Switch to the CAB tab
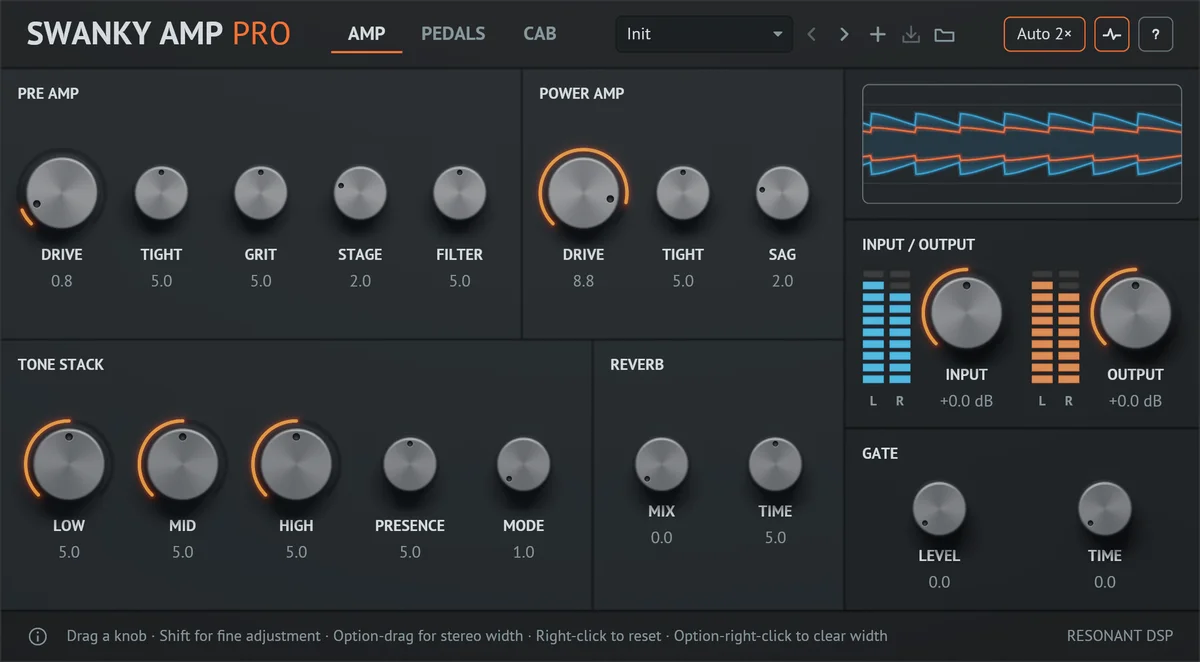 tap(540, 34)
